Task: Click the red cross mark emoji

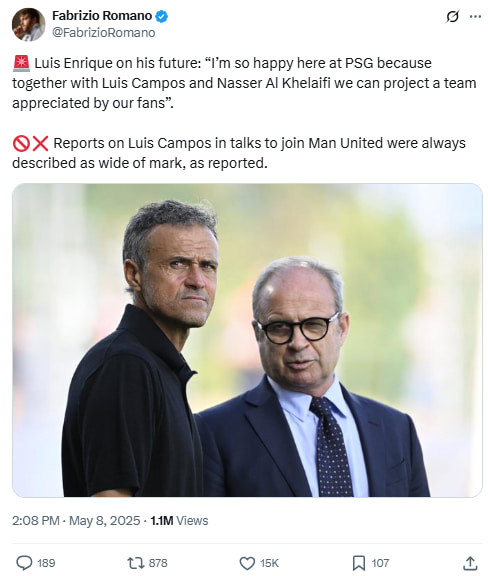Action: coord(40,143)
